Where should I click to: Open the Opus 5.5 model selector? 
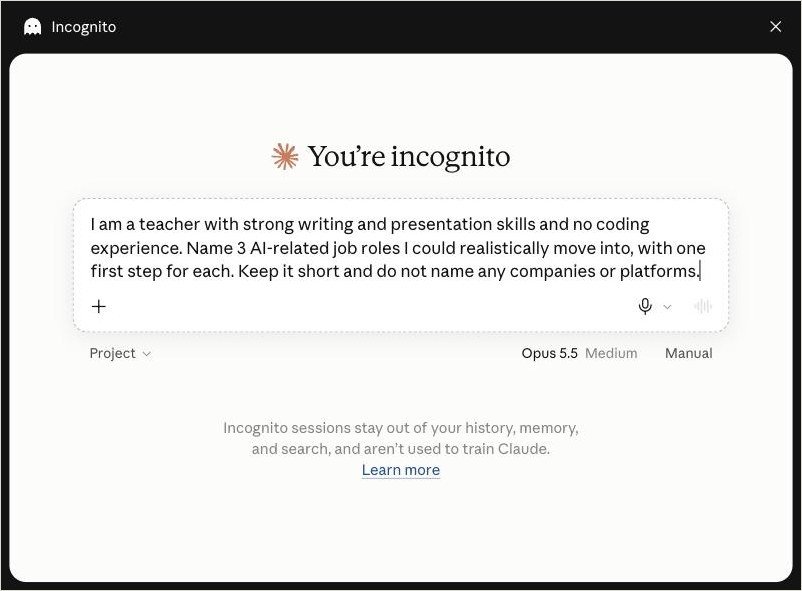tap(579, 353)
